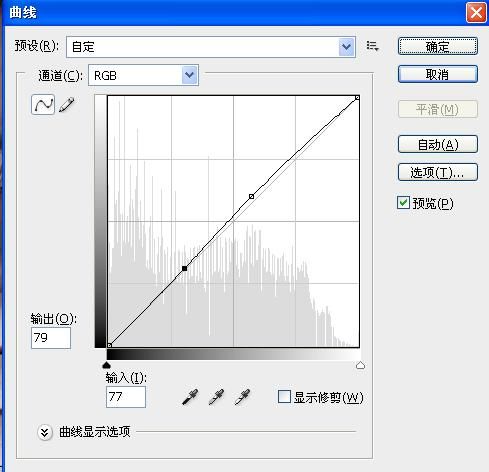Open the 预设 preset dropdown
Image resolution: width=489 pixels, height=472 pixels.
point(211,47)
